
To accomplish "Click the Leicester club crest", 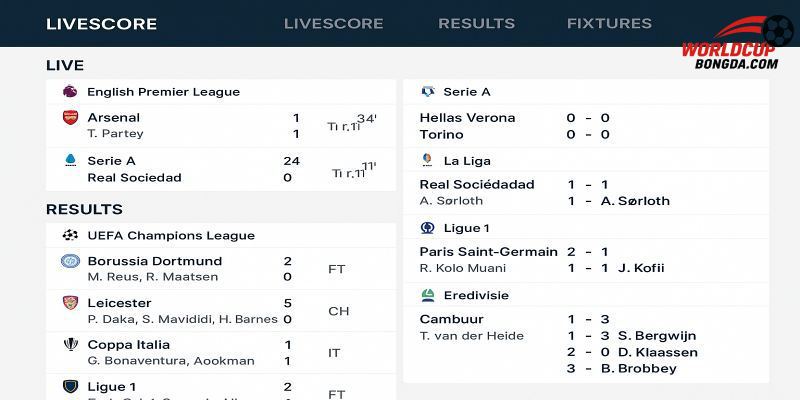I will tap(70, 303).
